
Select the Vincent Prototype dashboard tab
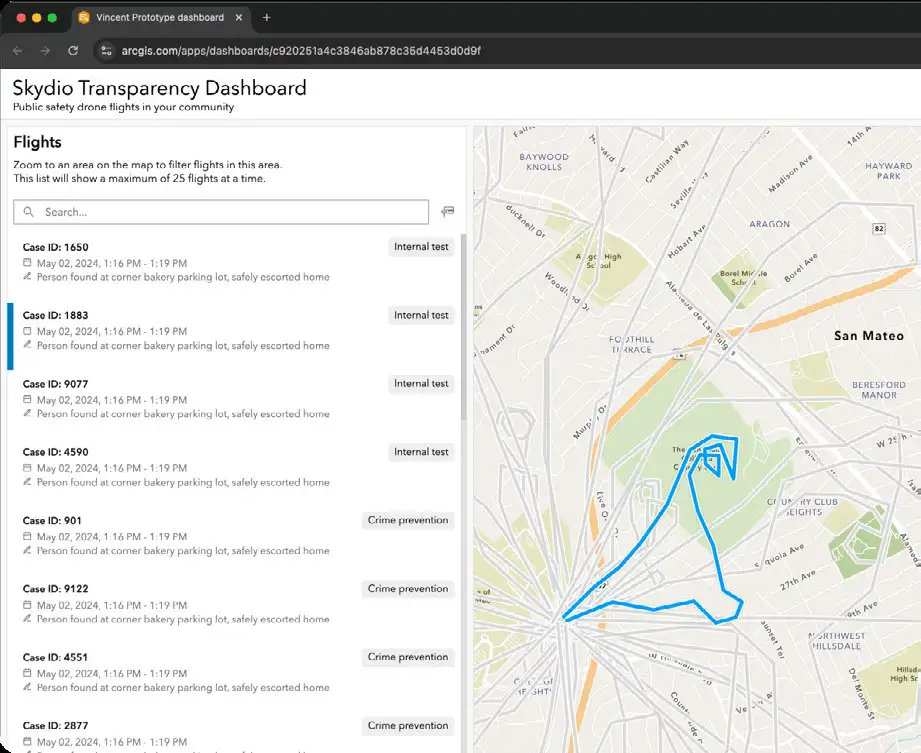tap(160, 18)
